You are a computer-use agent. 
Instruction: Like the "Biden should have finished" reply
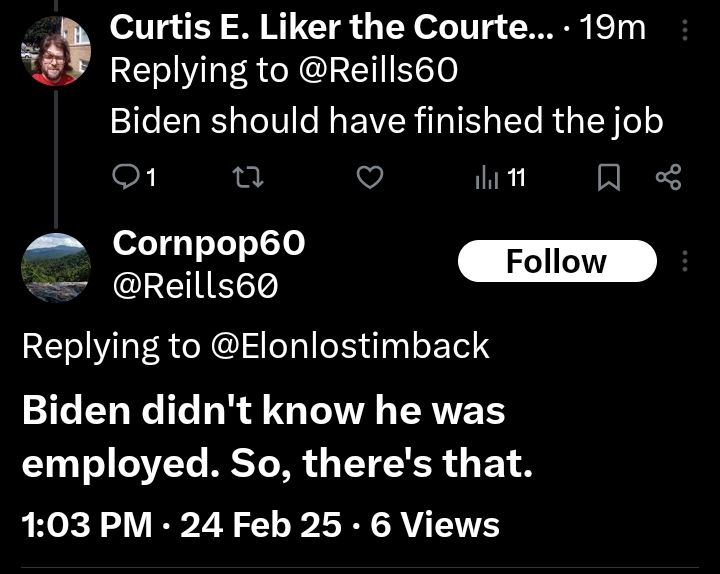pos(370,178)
